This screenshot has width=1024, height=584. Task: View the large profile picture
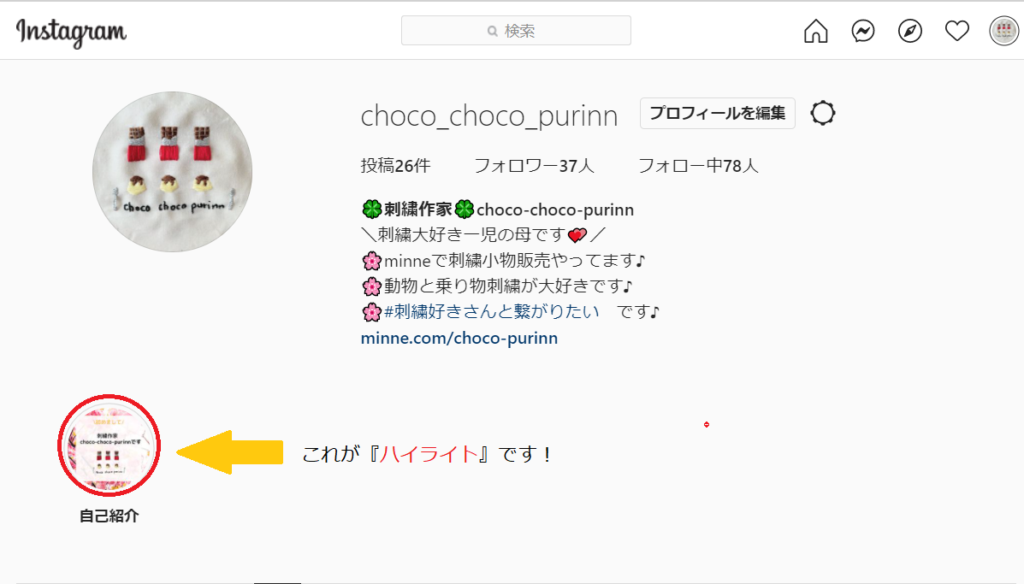click(172, 172)
